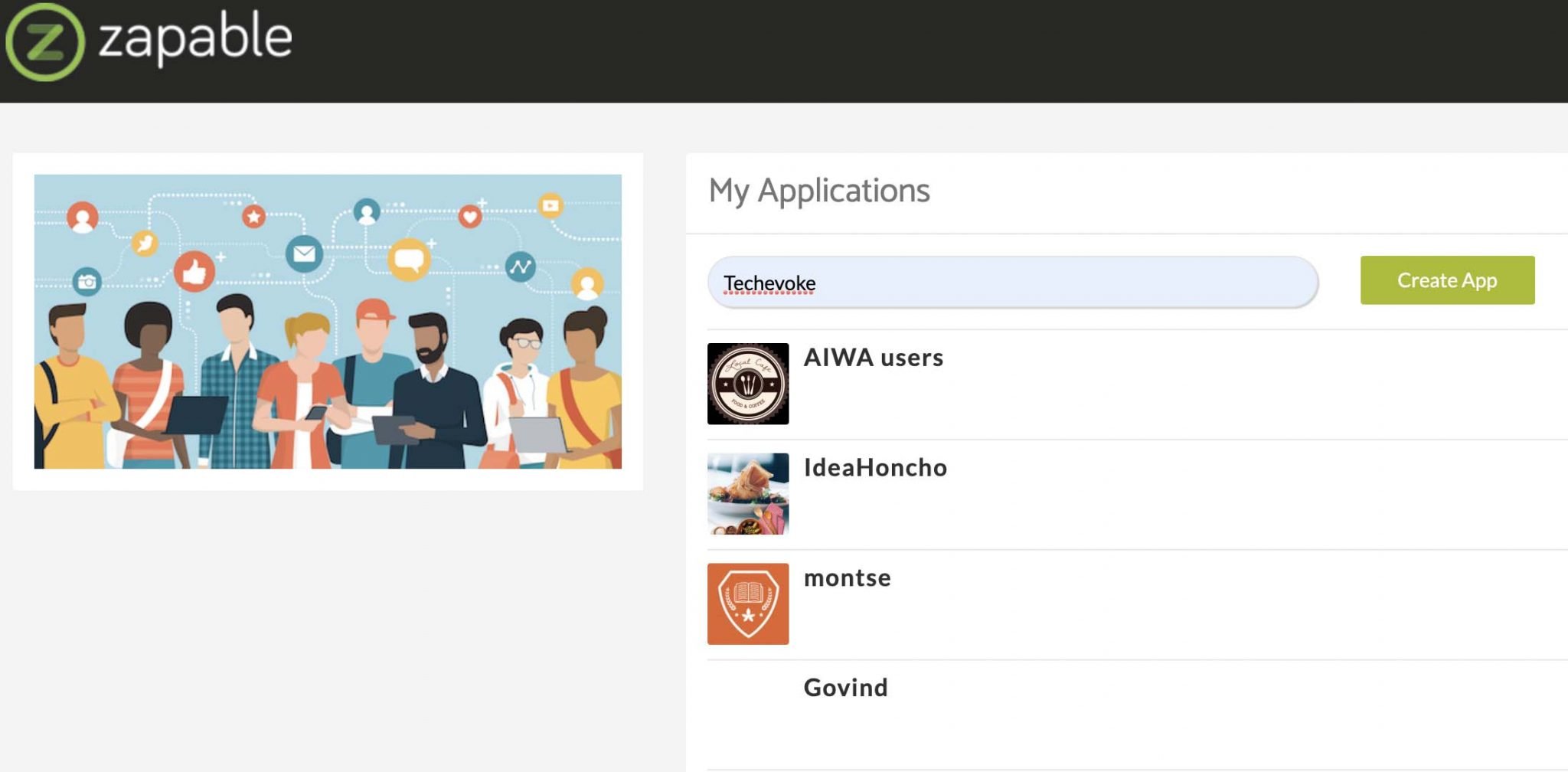Click the zapable wordmark in header
Image resolution: width=1568 pixels, height=772 pixels.
click(195, 38)
